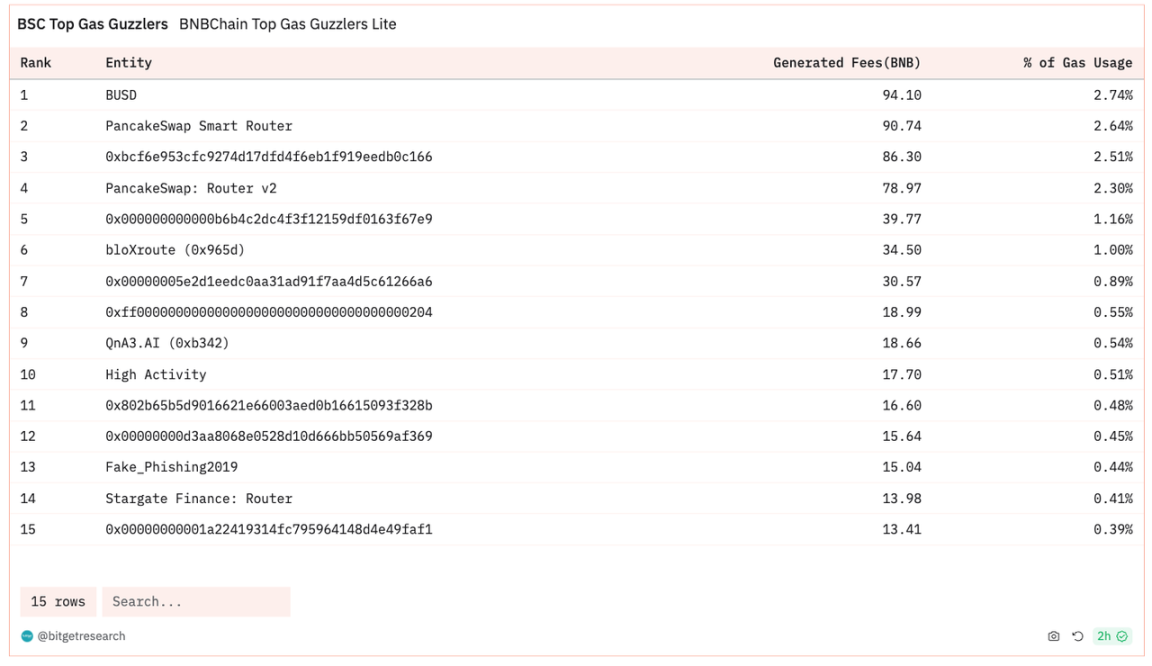Select the PancakeSwap Smart Router entity cell

198,126
